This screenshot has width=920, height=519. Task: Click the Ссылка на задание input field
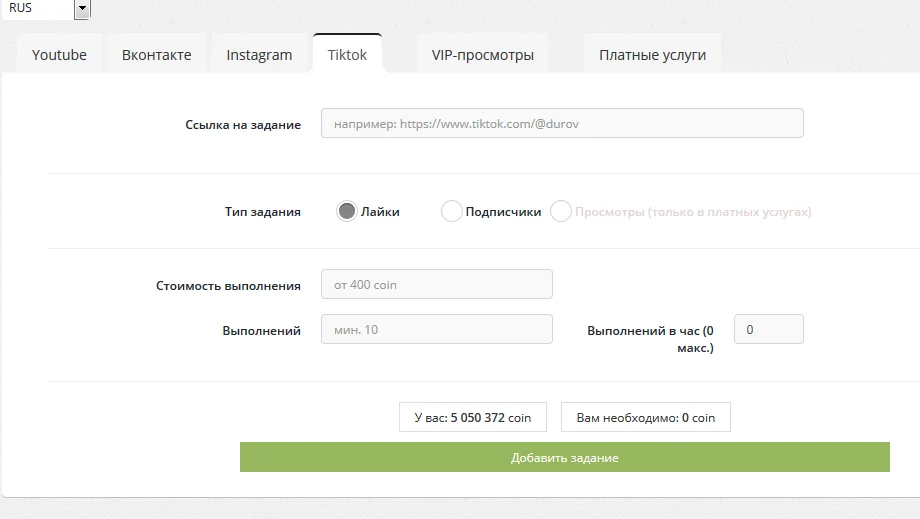click(562, 123)
